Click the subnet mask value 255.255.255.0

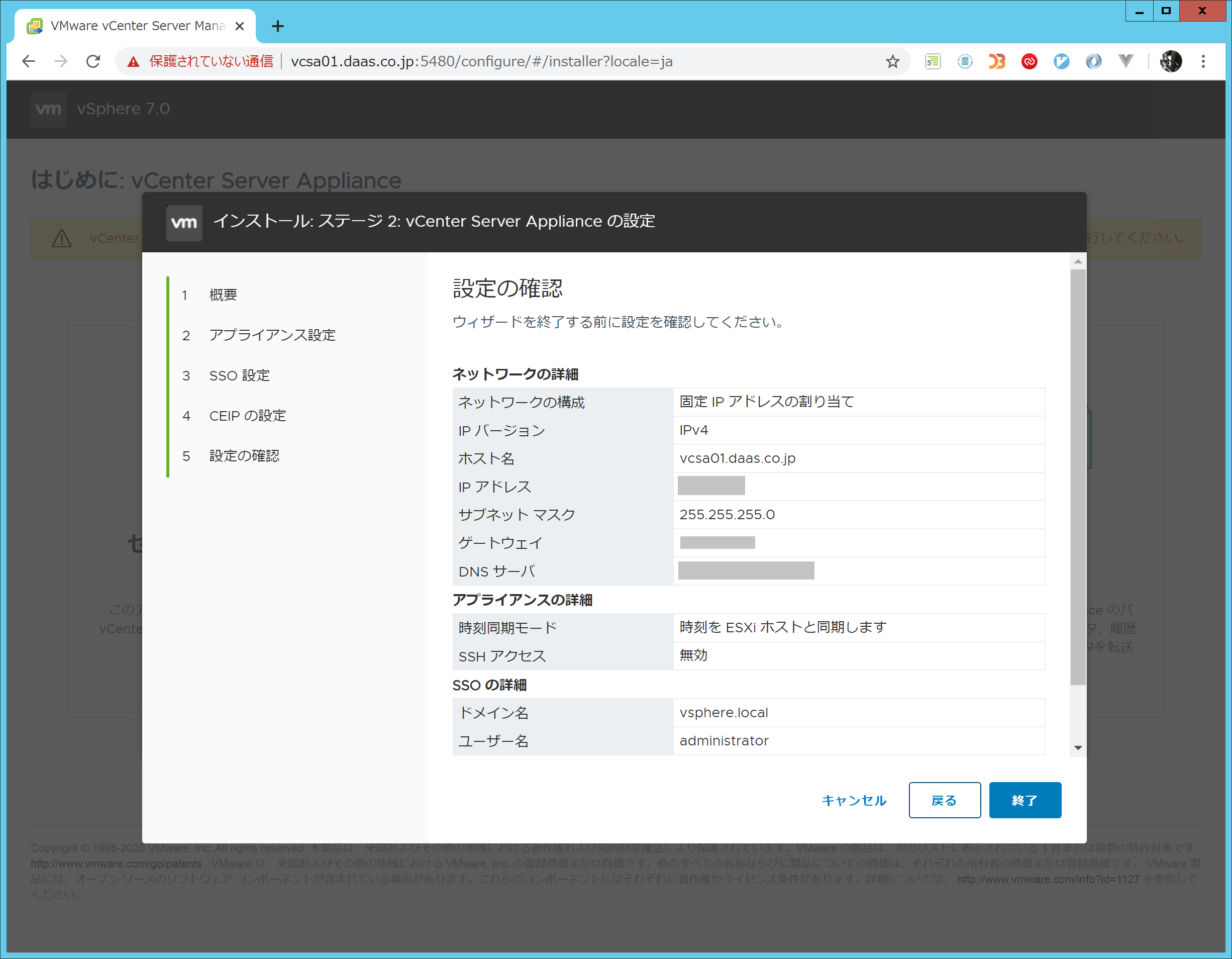point(727,515)
